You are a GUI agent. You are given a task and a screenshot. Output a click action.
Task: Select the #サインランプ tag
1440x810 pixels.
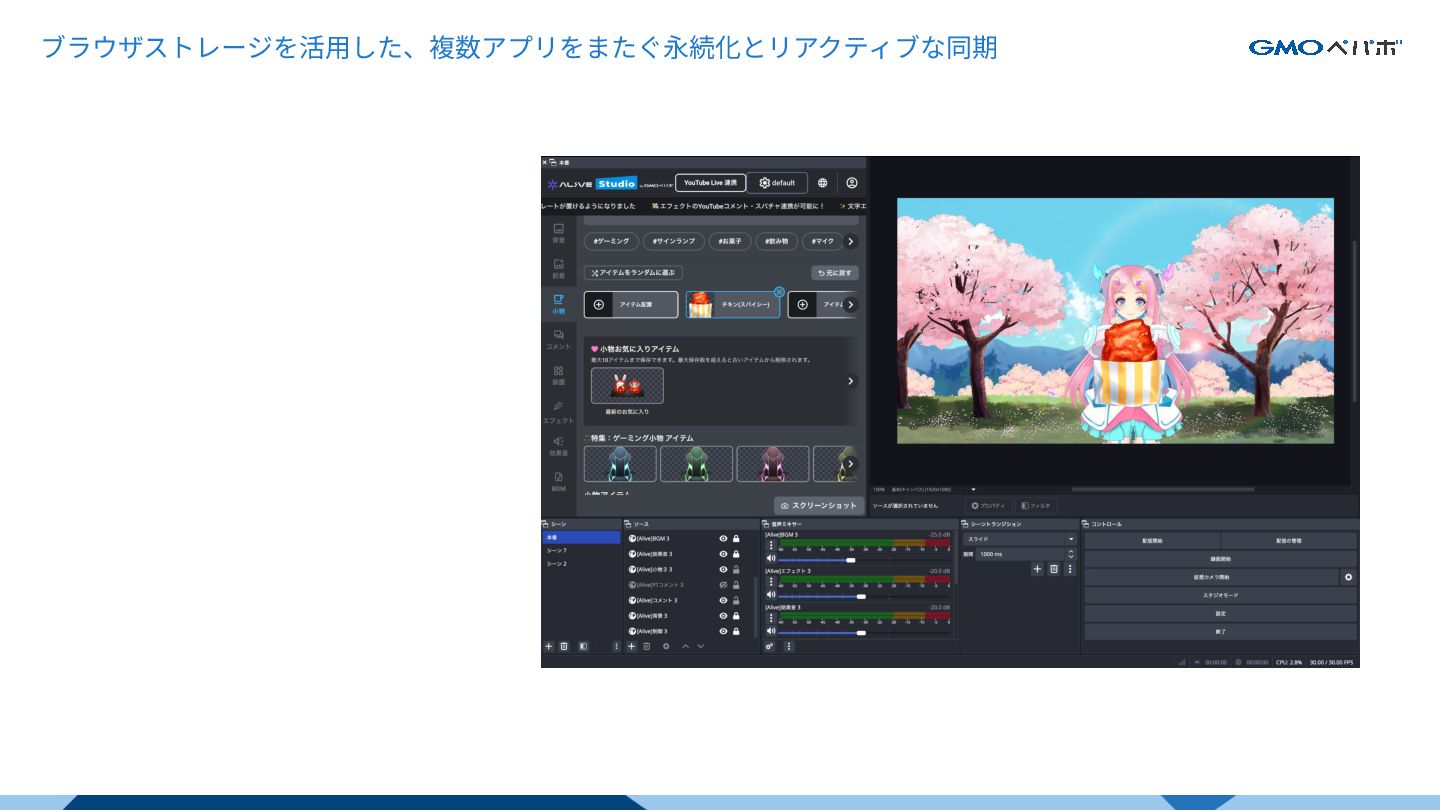pos(673,241)
